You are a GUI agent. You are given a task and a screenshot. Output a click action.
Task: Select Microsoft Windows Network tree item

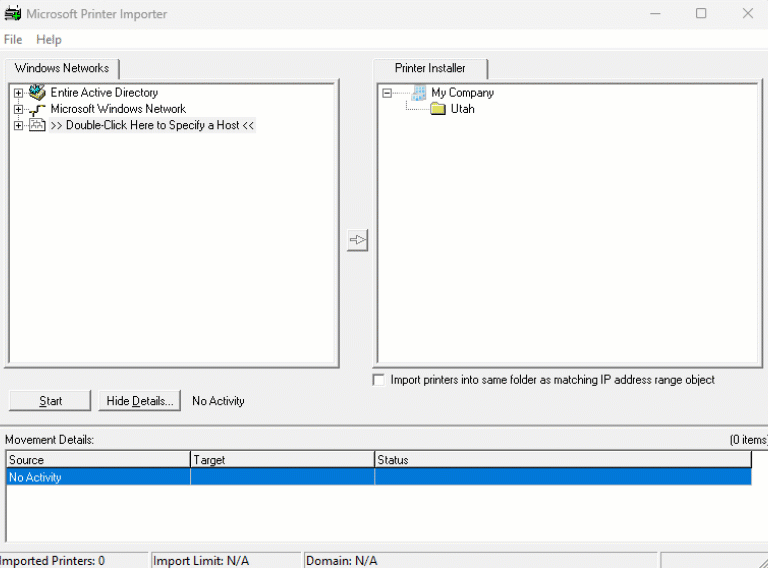[119, 109]
